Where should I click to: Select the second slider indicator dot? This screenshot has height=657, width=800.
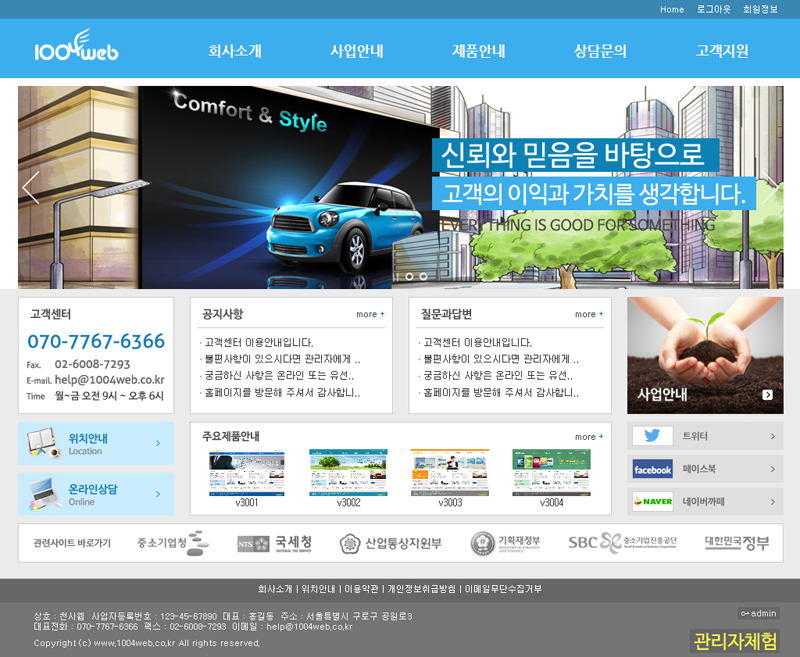click(x=423, y=276)
